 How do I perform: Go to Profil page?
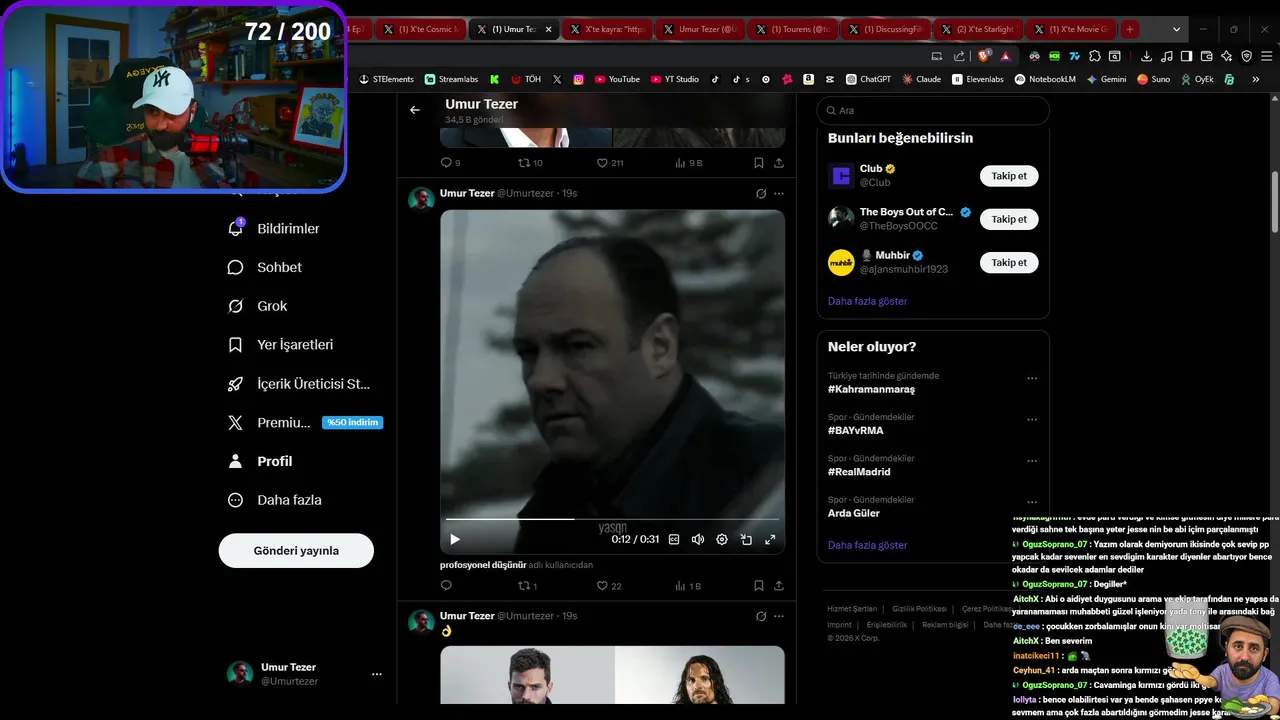(260, 461)
